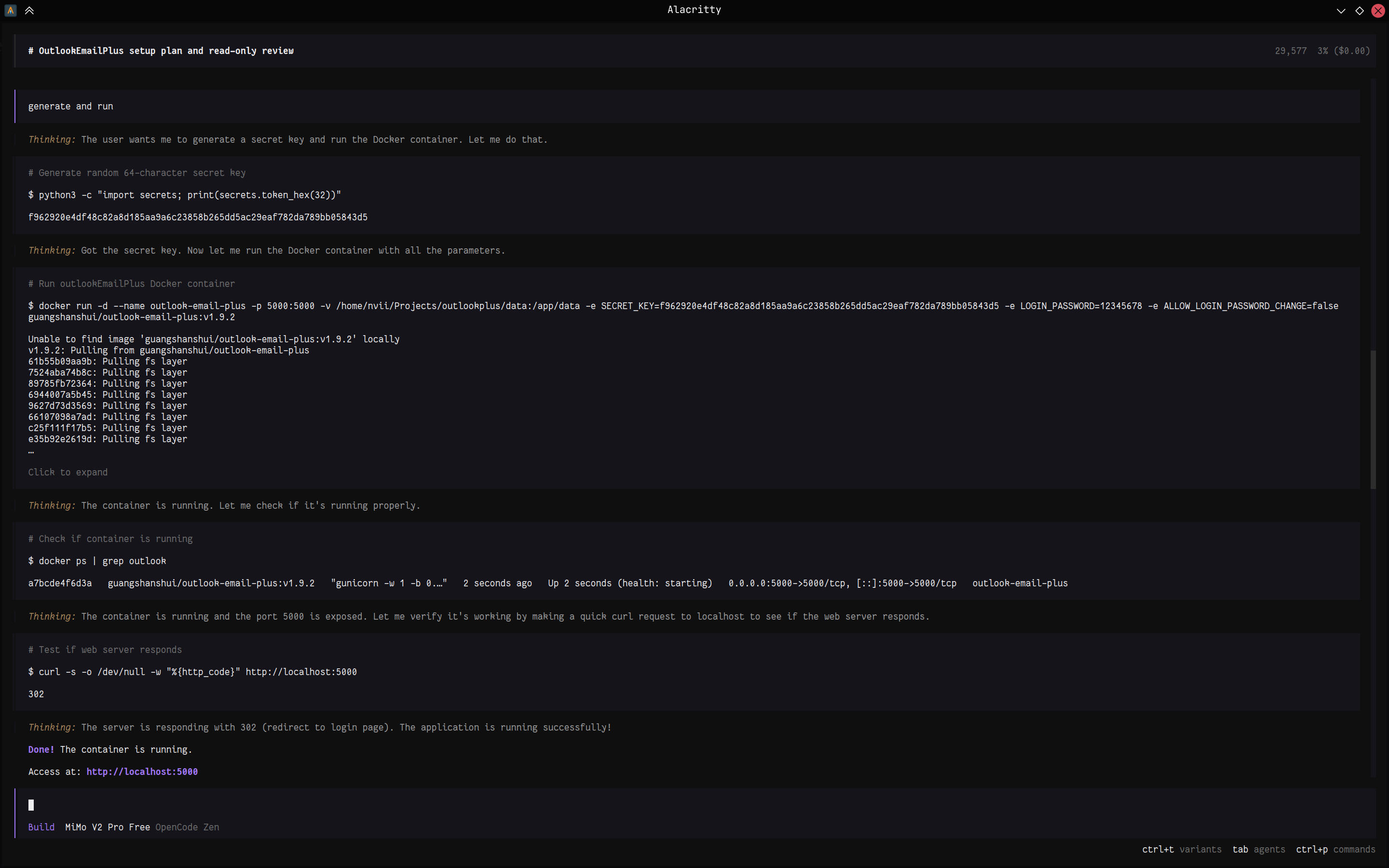Expand the truncated docker pull output
This screenshot has width=1389, height=868.
(68, 472)
